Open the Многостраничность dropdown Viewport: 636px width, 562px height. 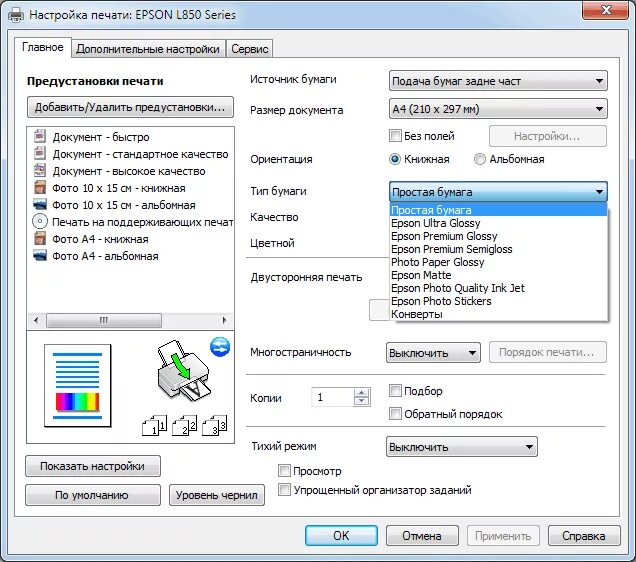(433, 353)
